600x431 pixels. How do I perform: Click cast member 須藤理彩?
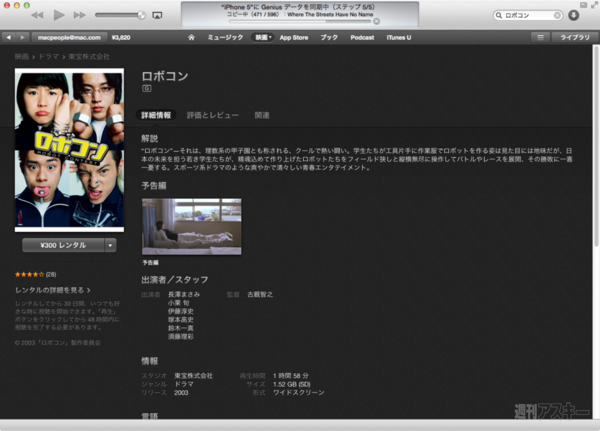(x=181, y=336)
